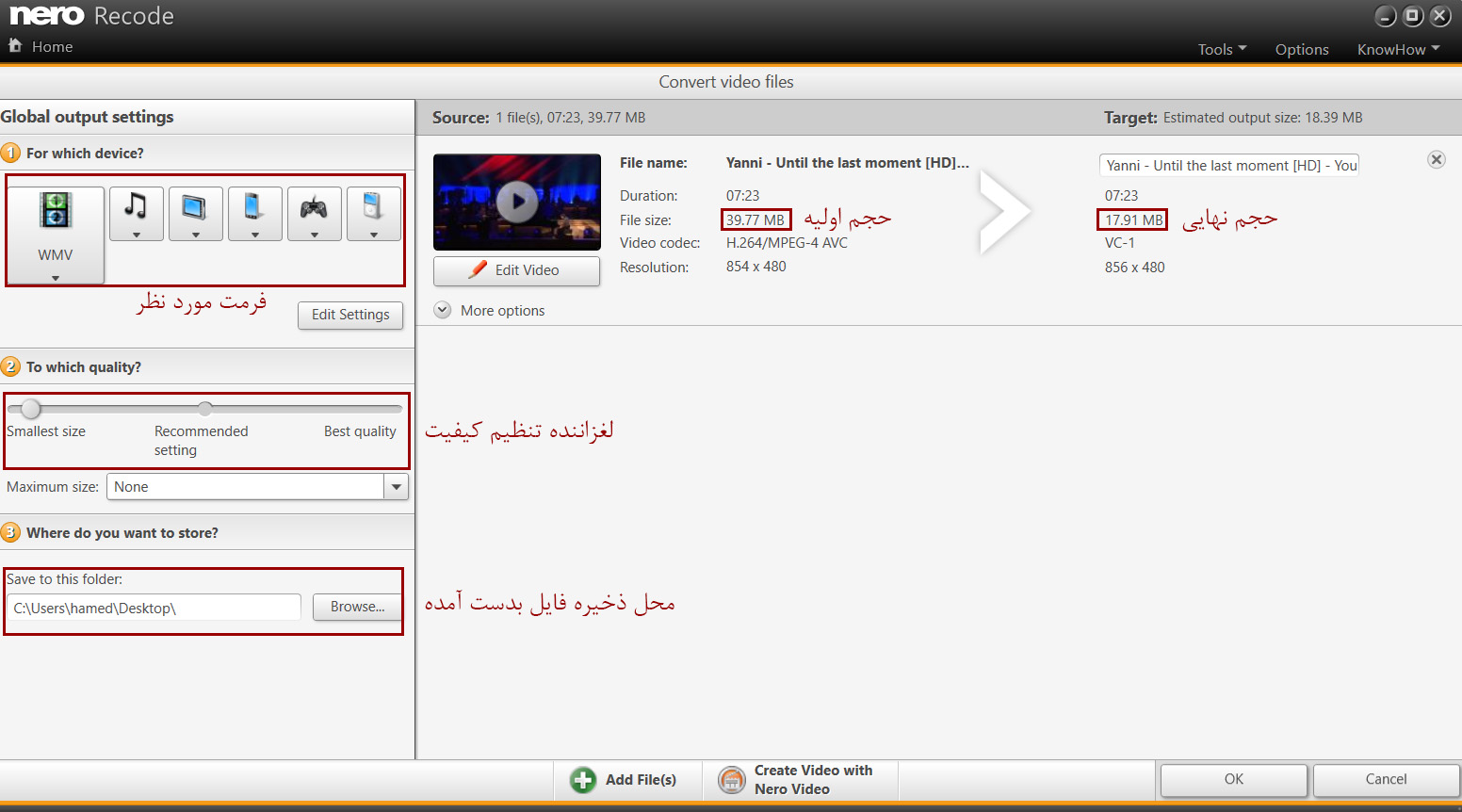1462x812 pixels.
Task: Select the mobile phone device icon
Action: coord(255,214)
